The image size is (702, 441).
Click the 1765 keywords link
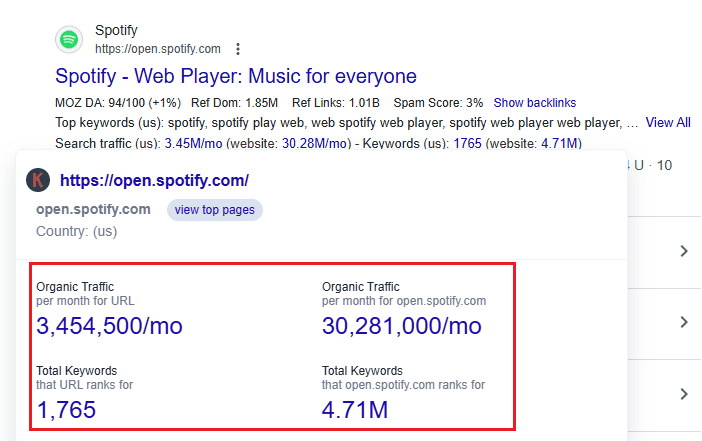[467, 144]
